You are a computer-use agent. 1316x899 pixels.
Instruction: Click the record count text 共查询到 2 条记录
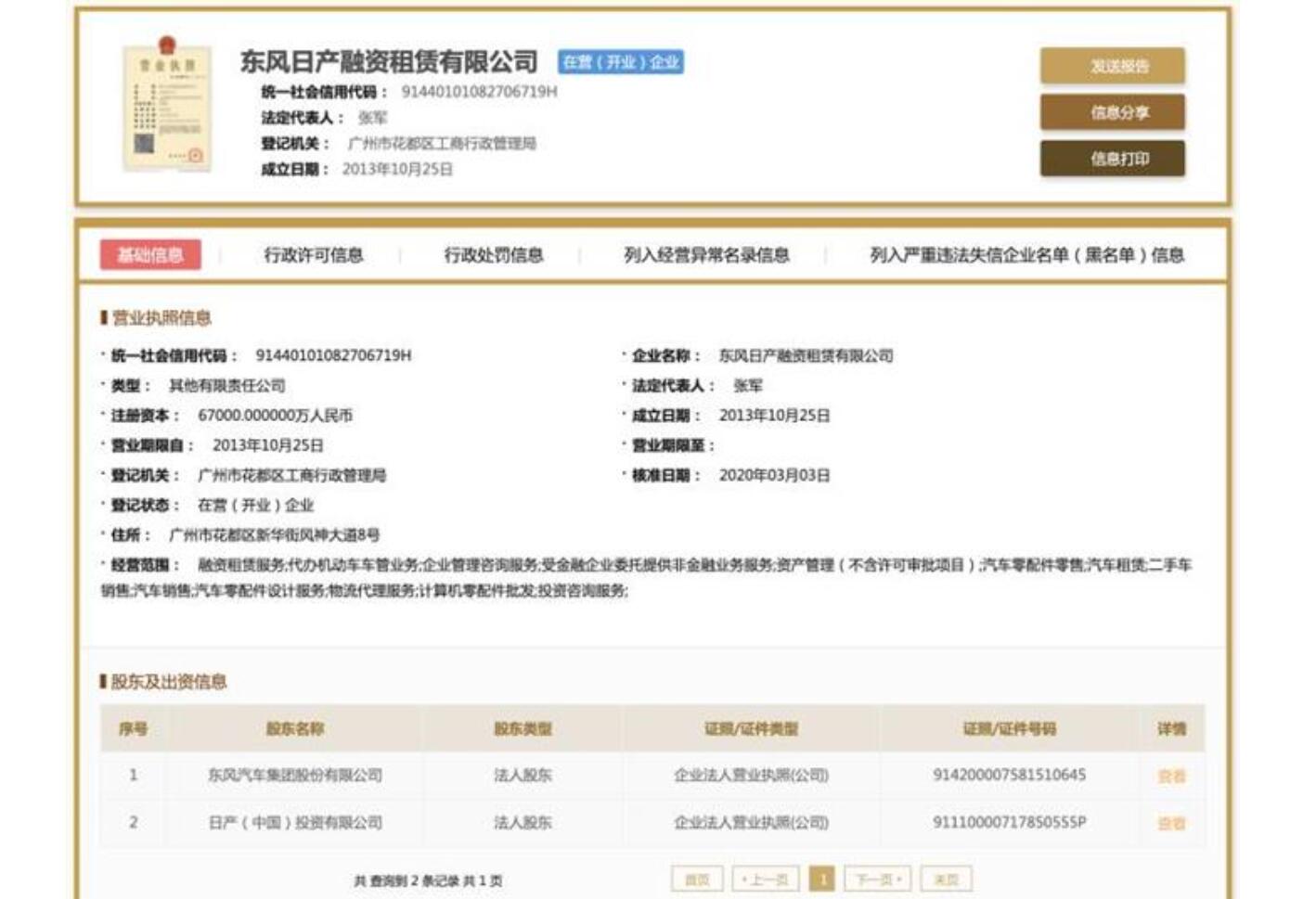point(406,880)
